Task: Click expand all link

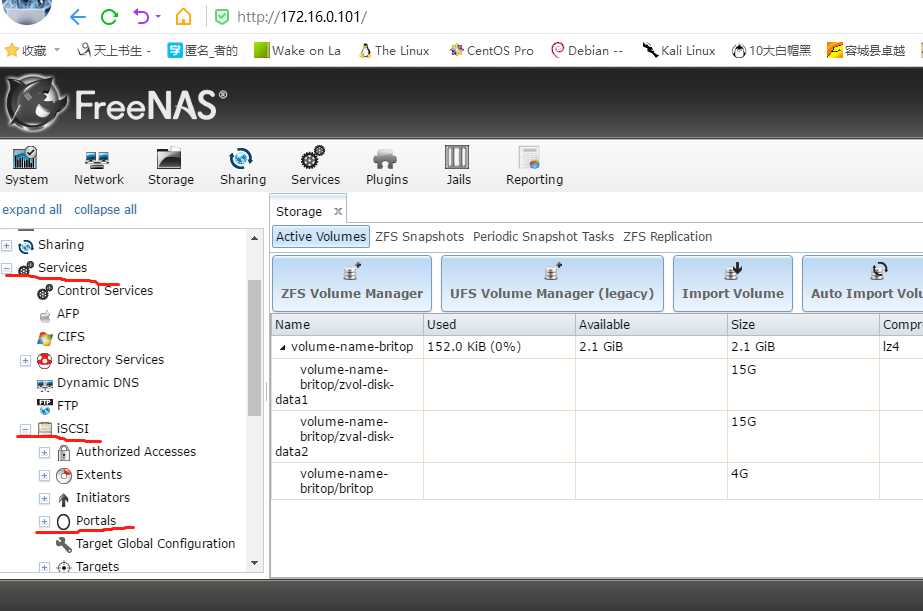Action: [x=32, y=210]
